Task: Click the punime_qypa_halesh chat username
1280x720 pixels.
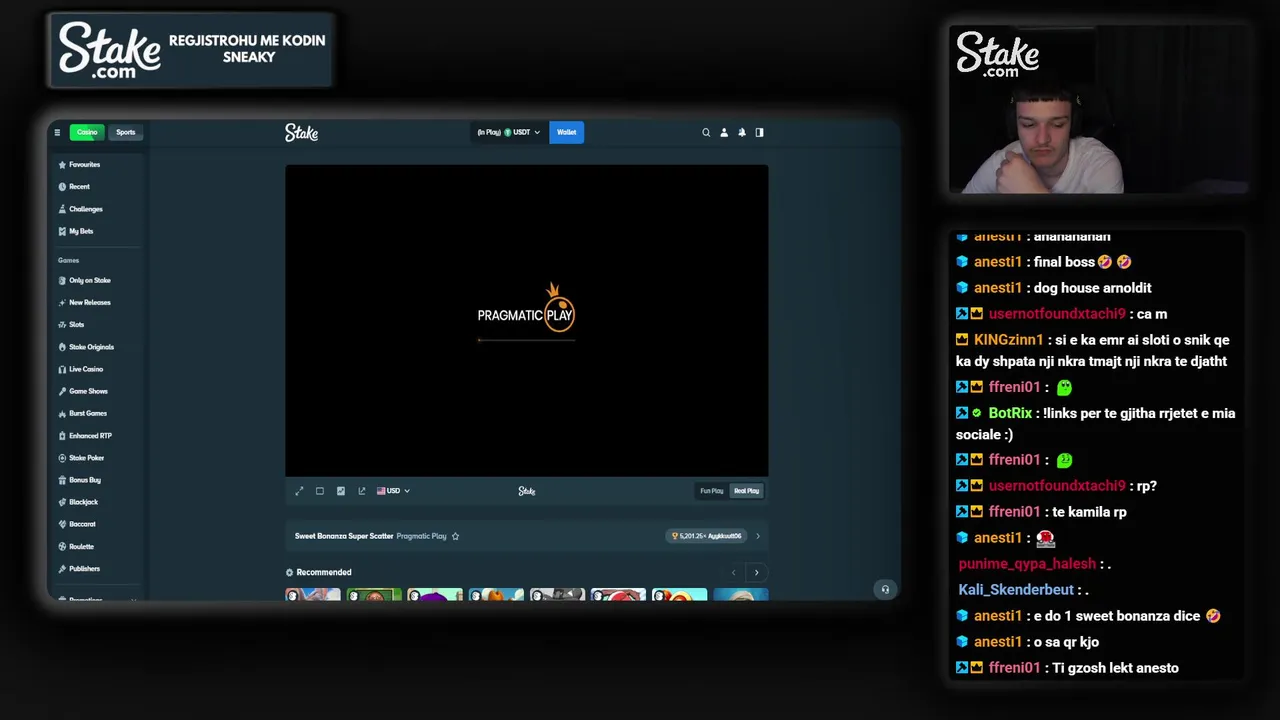Action: [x=1027, y=564]
